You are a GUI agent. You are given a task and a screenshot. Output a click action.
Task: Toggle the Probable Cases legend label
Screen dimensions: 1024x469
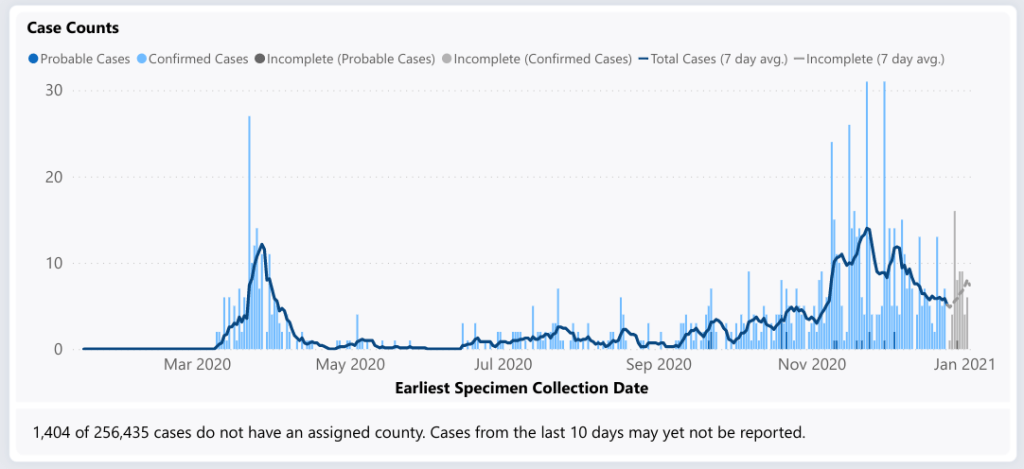pyautogui.click(x=85, y=59)
